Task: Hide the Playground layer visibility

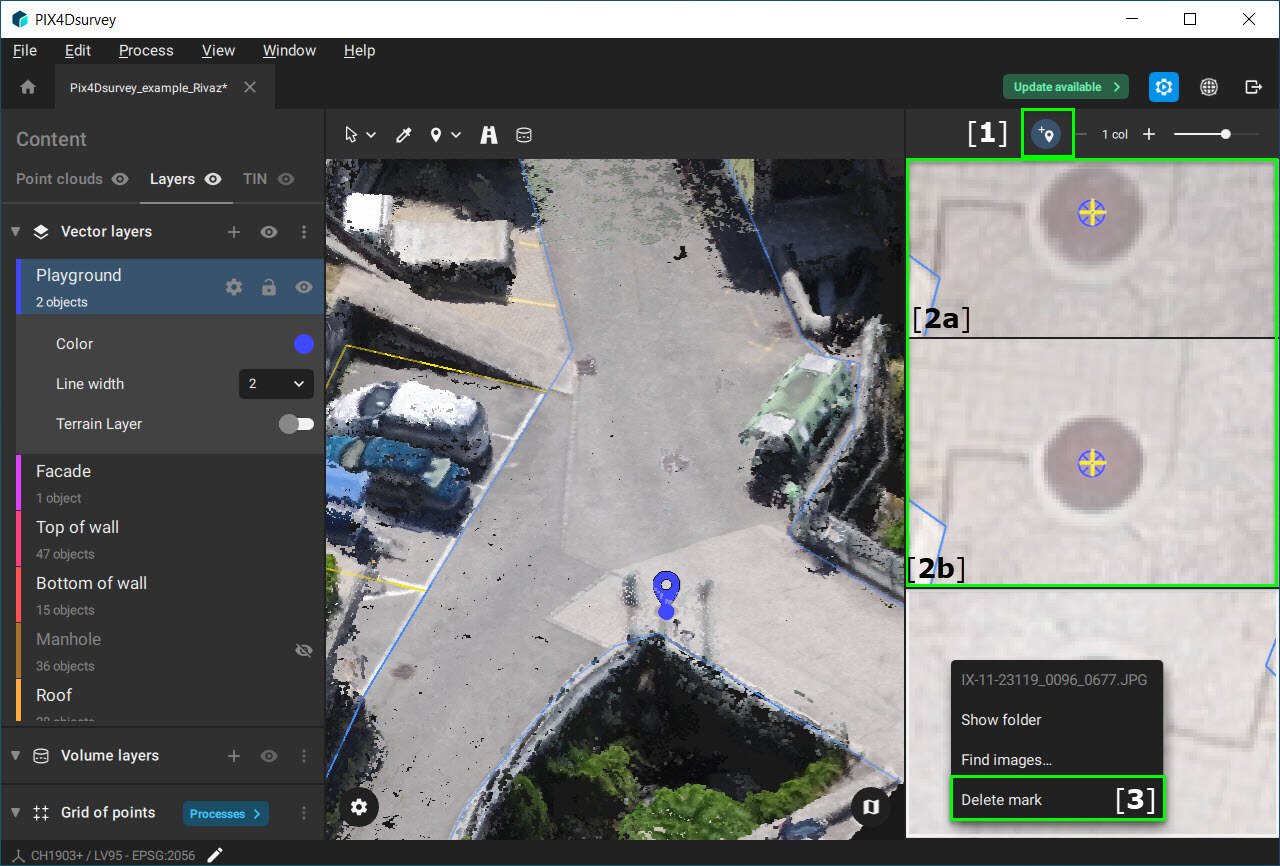Action: point(304,287)
